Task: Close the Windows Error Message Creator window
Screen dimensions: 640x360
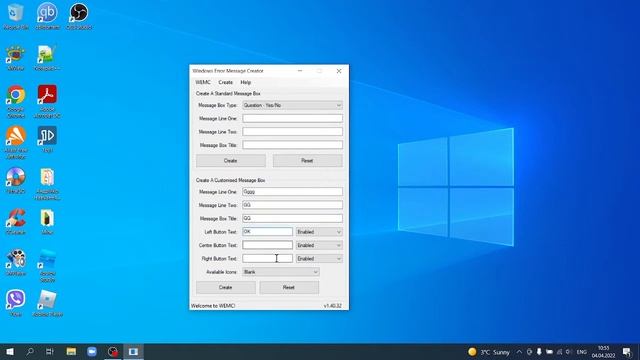Action: pyautogui.click(x=339, y=71)
